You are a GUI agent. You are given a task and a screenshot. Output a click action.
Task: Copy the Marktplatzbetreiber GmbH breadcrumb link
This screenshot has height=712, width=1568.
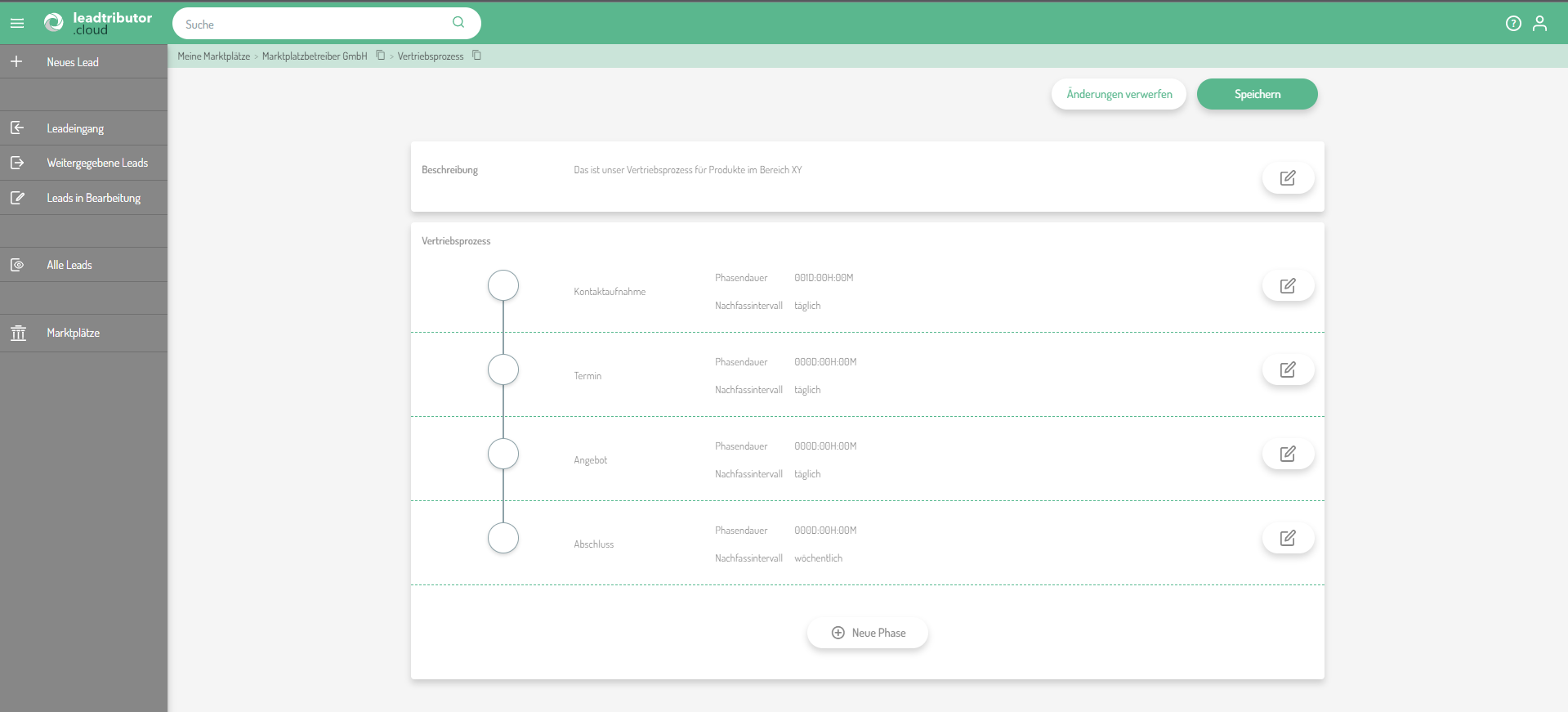(x=381, y=56)
